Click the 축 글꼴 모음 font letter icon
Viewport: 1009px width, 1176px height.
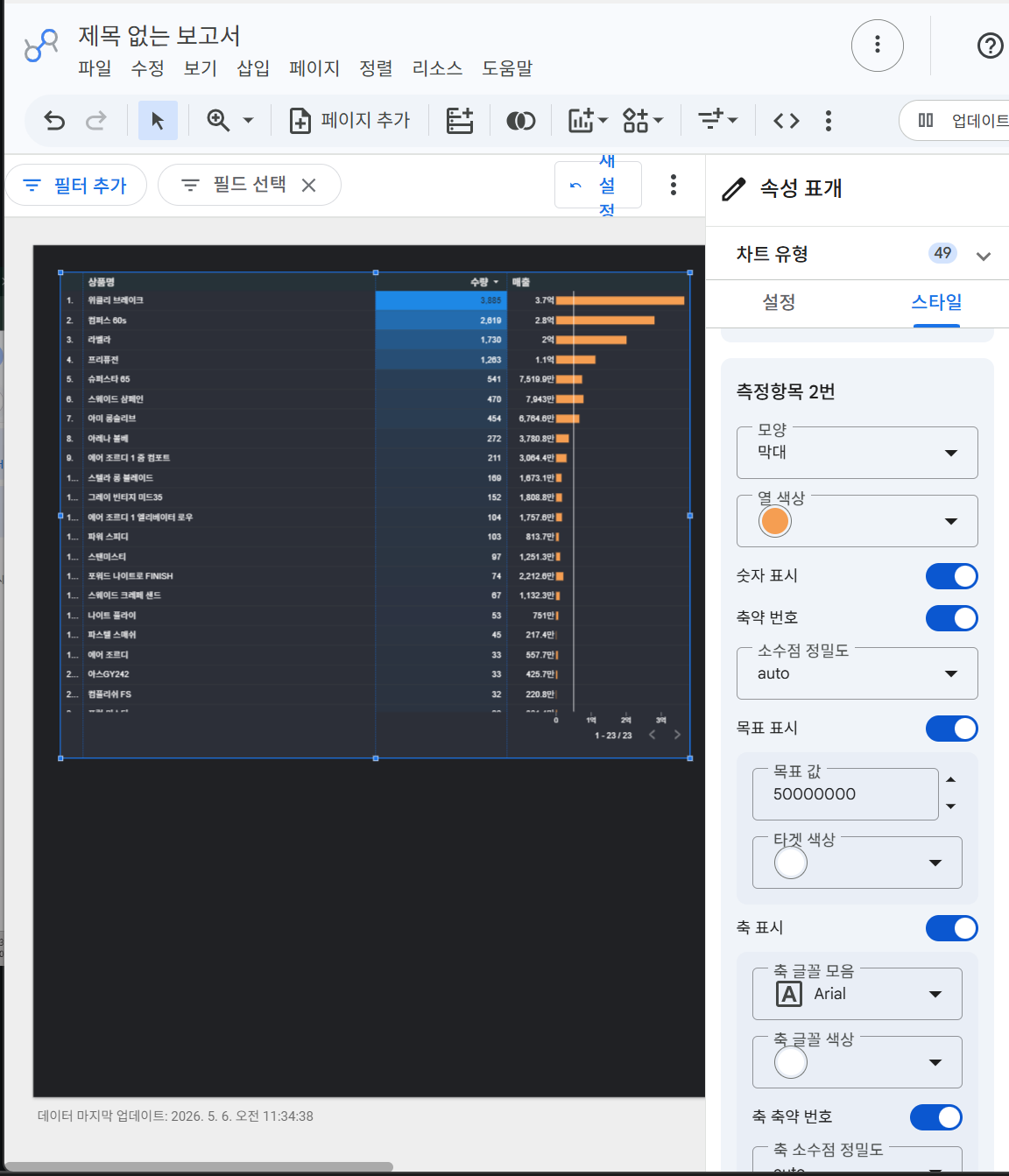pyautogui.click(x=789, y=994)
